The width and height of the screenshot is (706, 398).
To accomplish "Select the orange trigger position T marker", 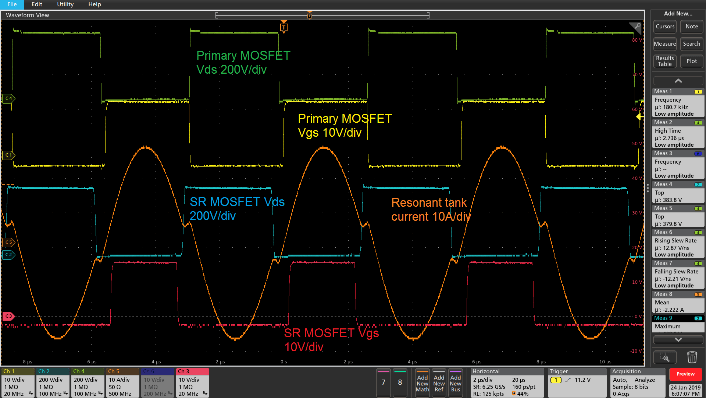I will pos(283,27).
